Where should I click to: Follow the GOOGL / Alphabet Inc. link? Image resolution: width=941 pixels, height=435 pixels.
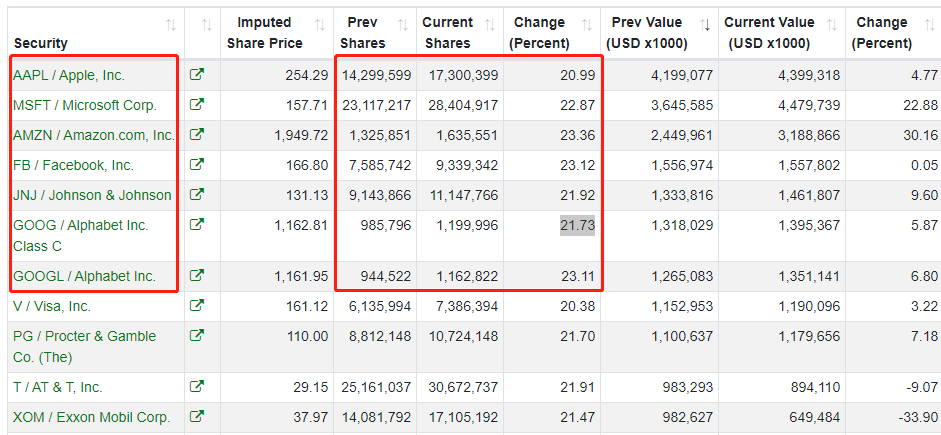tap(84, 275)
